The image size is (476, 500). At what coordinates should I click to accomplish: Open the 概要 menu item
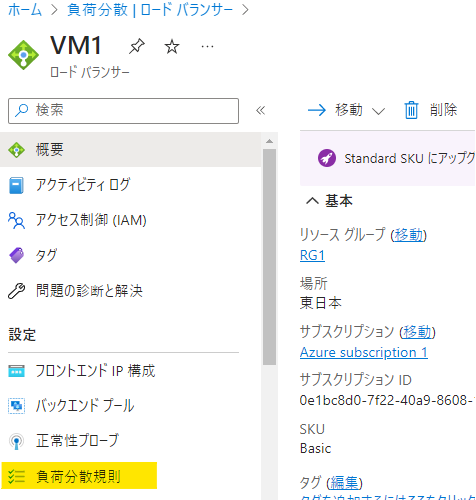click(x=131, y=150)
